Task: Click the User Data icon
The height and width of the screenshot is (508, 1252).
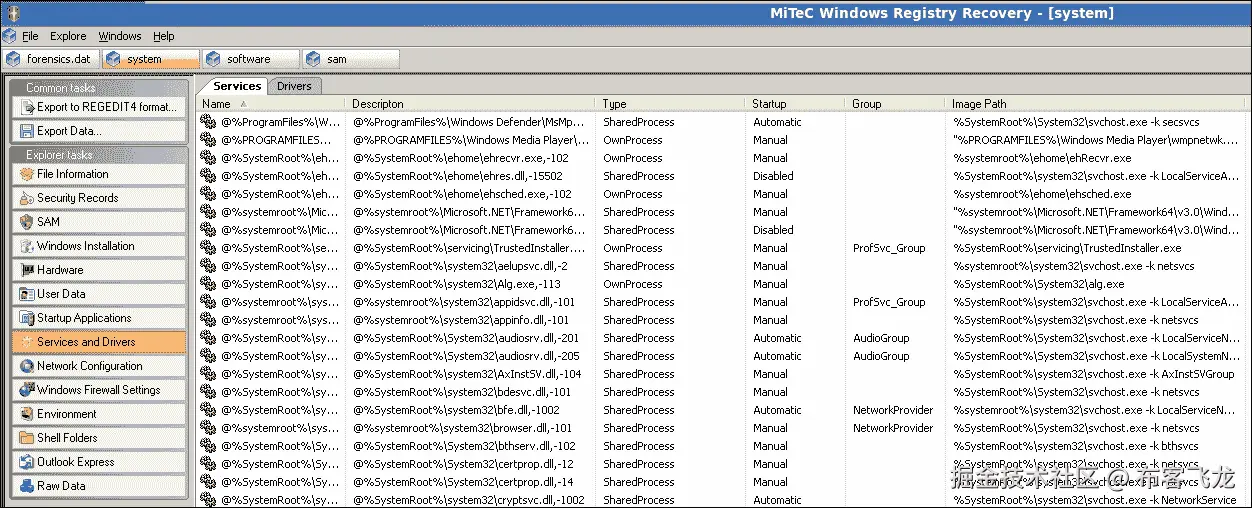Action: pyautogui.click(x=26, y=294)
